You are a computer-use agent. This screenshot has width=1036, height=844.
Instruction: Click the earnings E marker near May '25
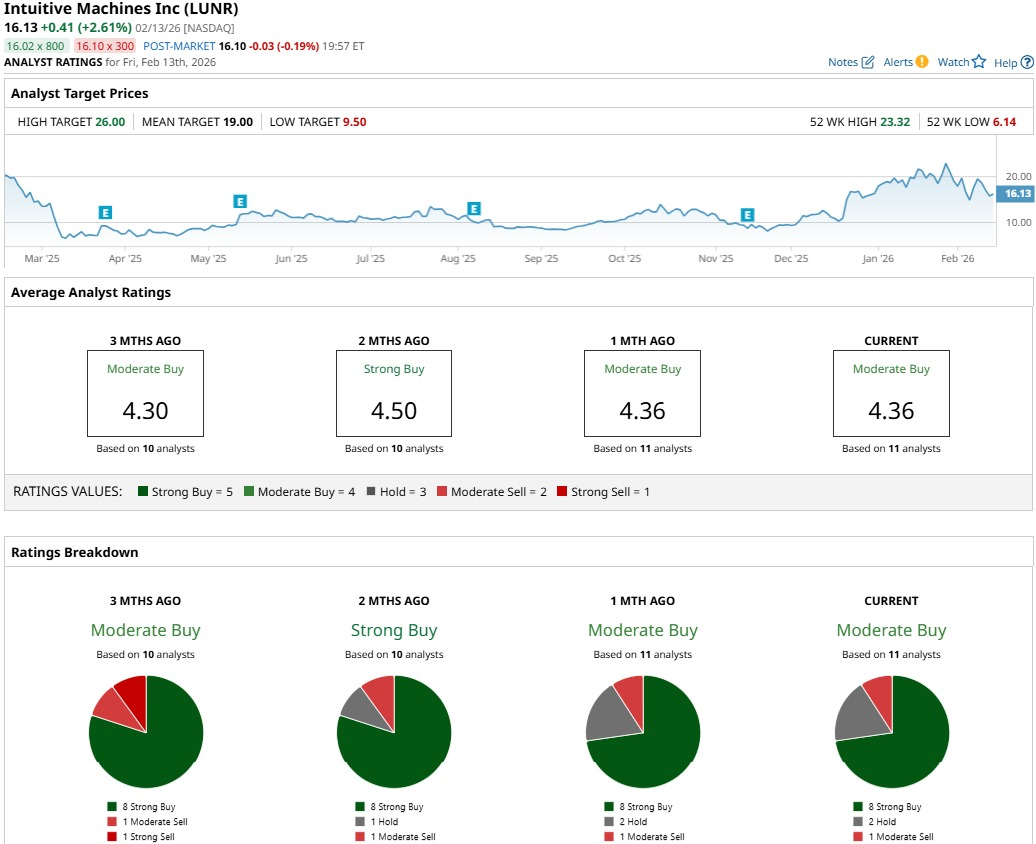click(240, 202)
